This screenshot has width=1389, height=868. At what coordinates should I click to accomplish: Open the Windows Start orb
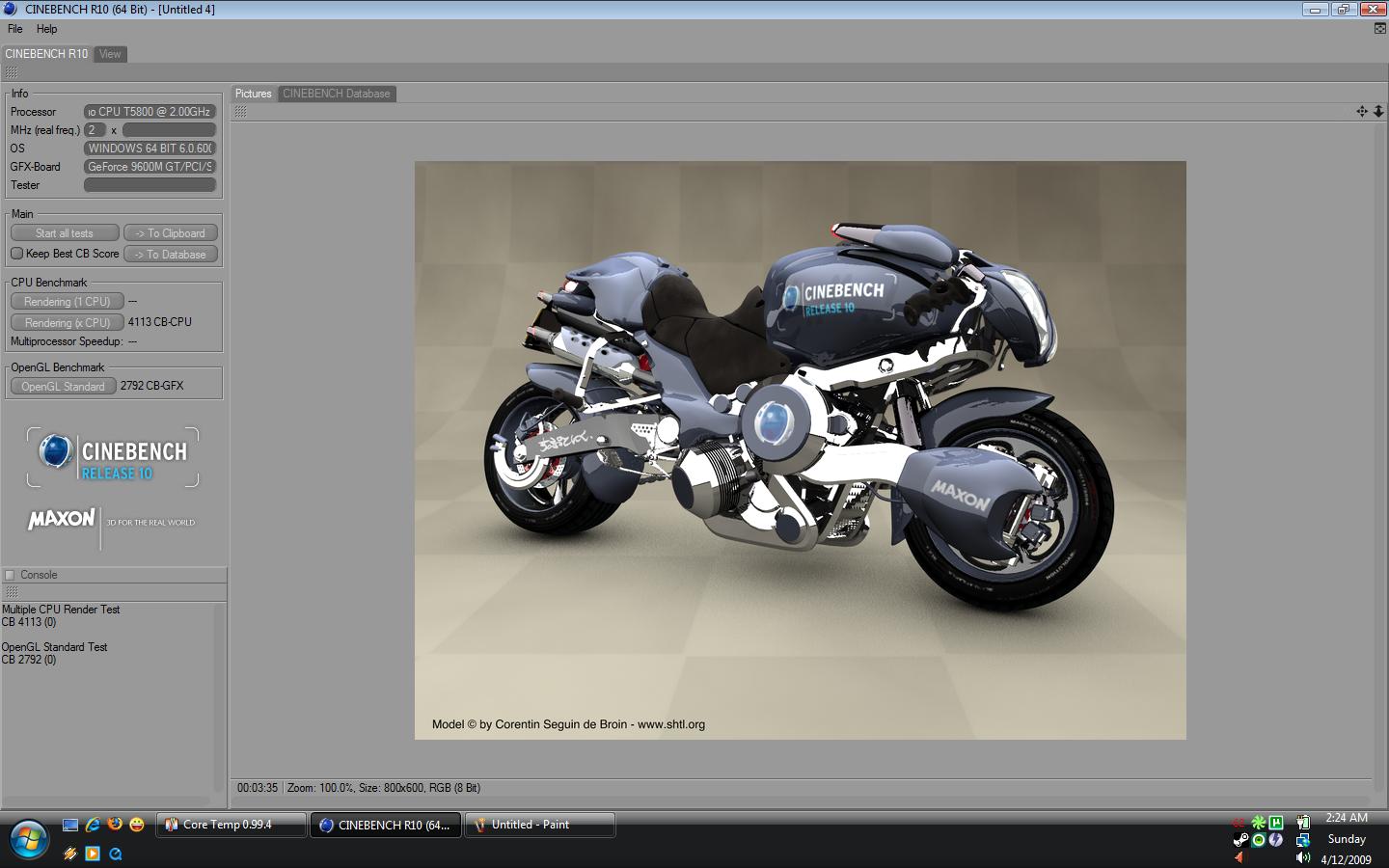[x=28, y=839]
